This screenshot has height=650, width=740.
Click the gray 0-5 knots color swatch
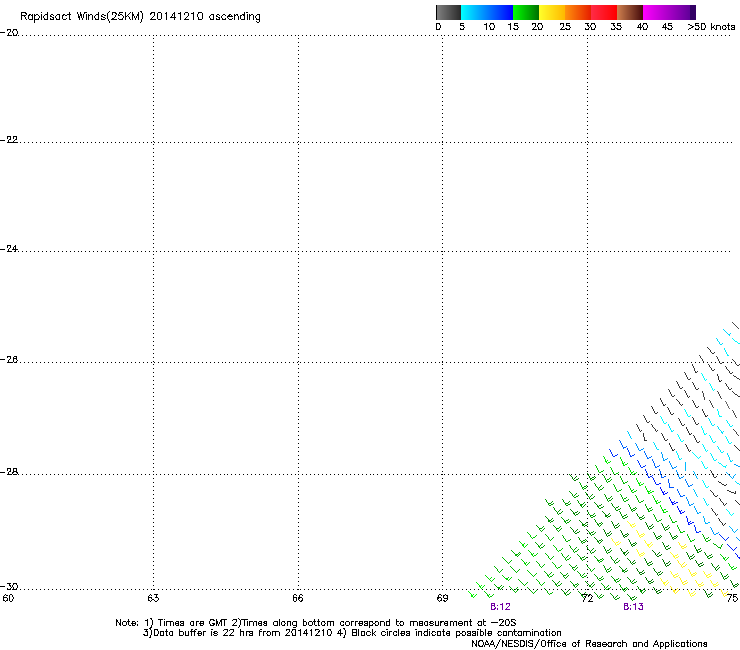[x=448, y=12]
